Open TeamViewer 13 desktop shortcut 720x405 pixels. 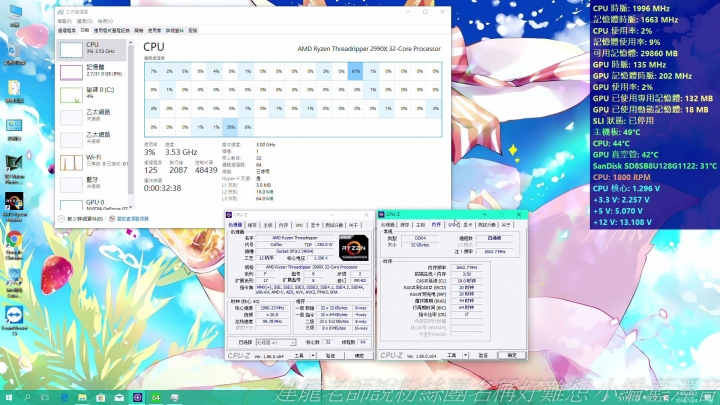pyautogui.click(x=14, y=320)
